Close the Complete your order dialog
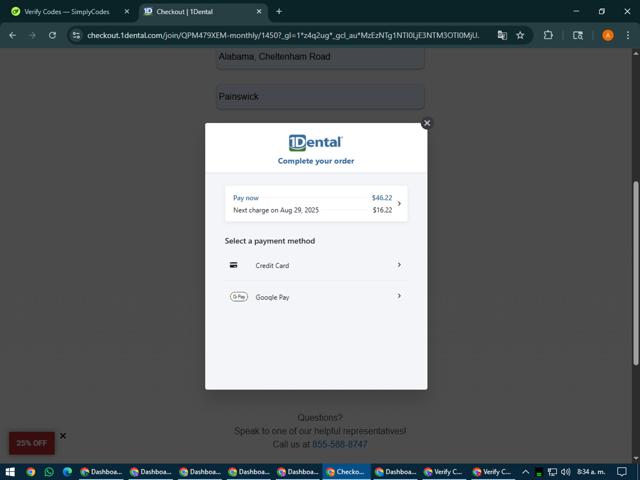The image size is (640, 480). click(x=427, y=123)
